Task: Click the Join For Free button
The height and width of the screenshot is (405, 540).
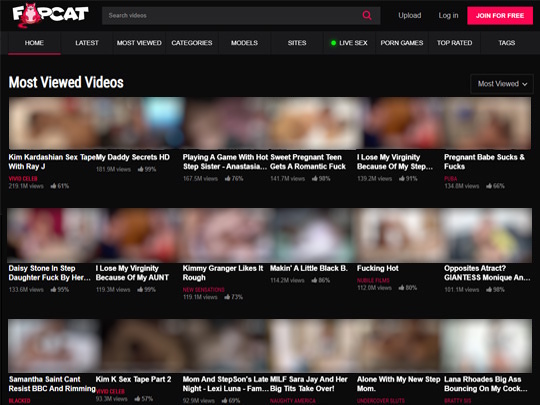Action: (x=500, y=15)
